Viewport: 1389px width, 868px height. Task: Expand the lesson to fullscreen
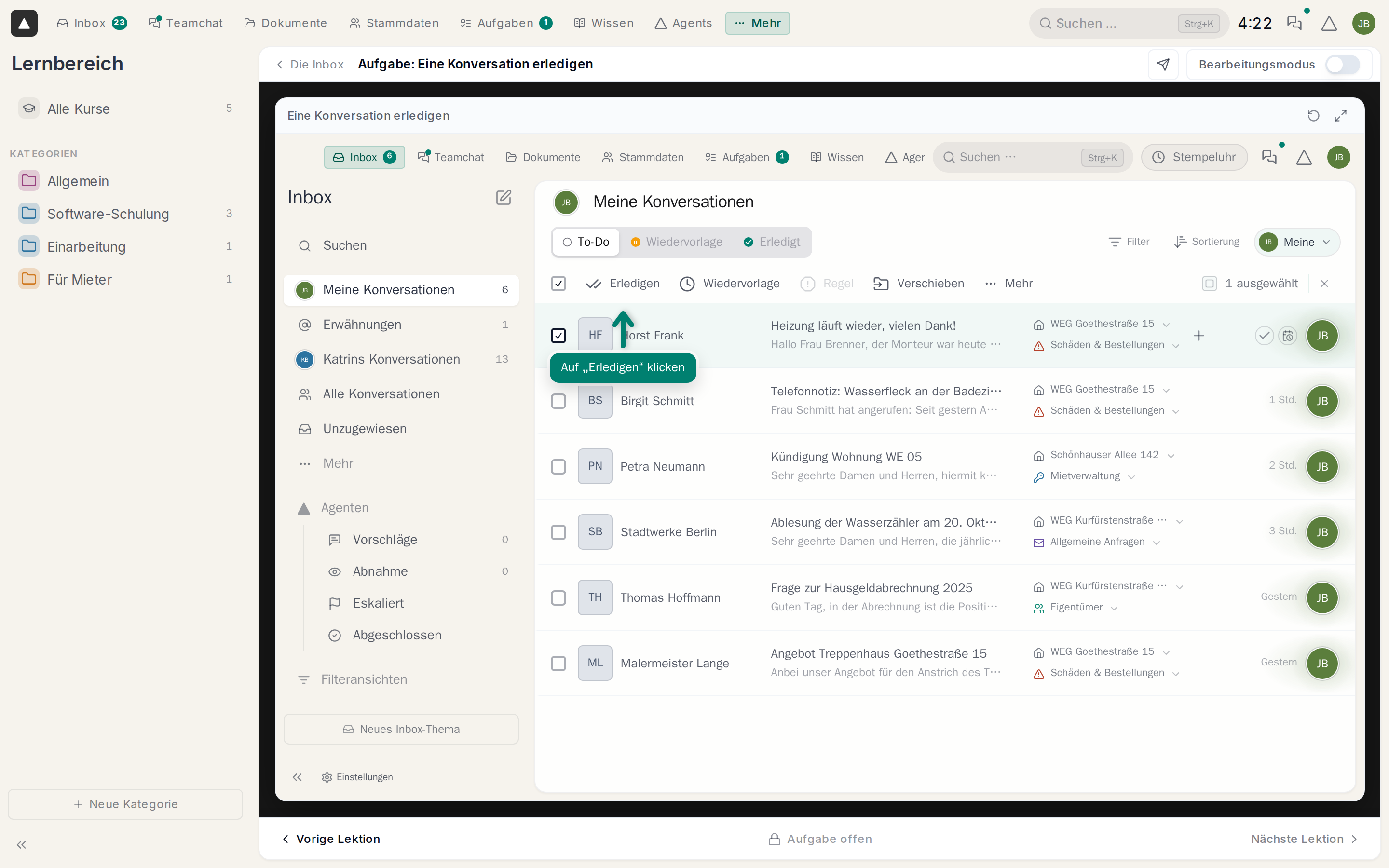click(x=1341, y=116)
